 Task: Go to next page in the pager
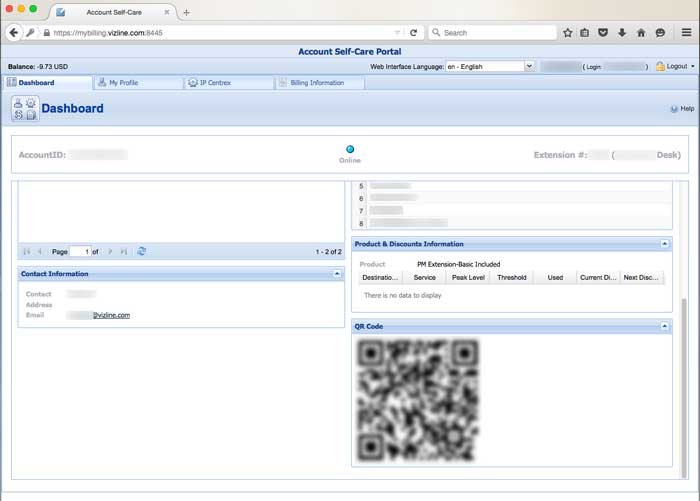(110, 252)
